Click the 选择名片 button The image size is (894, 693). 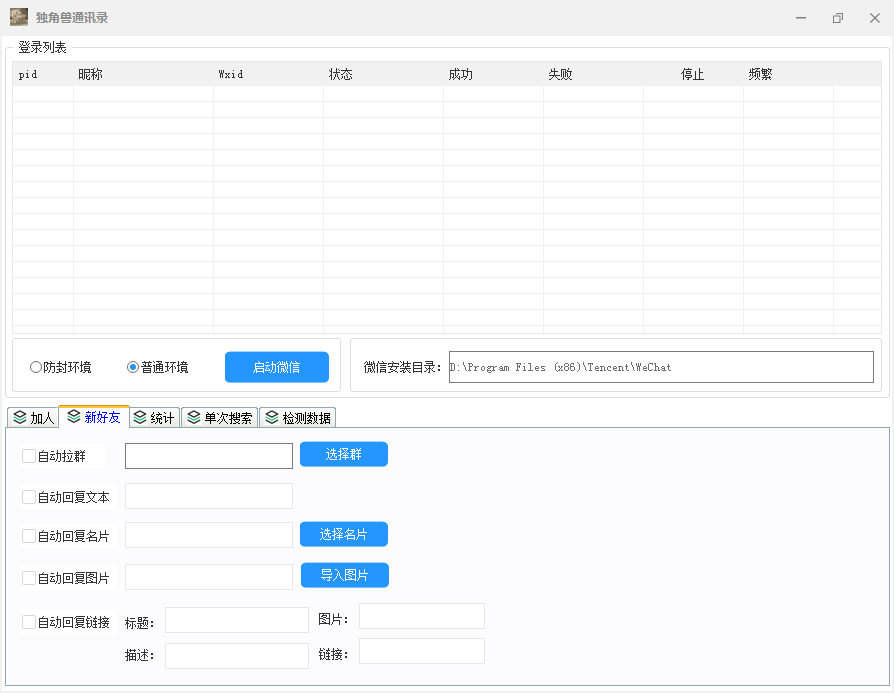(x=343, y=535)
